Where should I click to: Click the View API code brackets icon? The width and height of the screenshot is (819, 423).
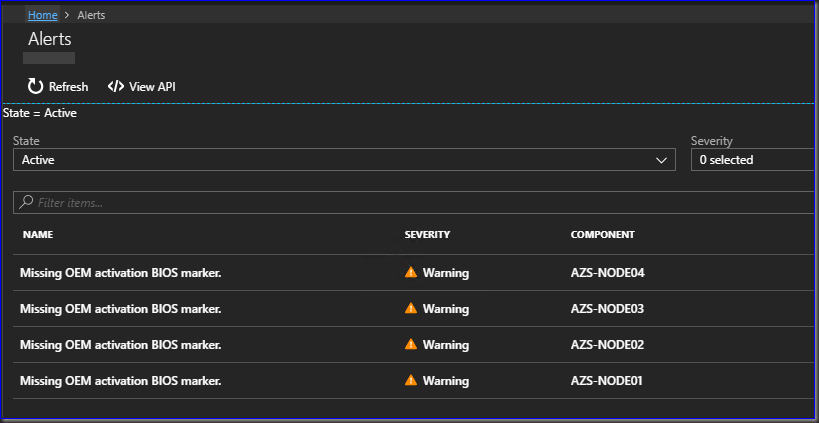click(x=116, y=87)
